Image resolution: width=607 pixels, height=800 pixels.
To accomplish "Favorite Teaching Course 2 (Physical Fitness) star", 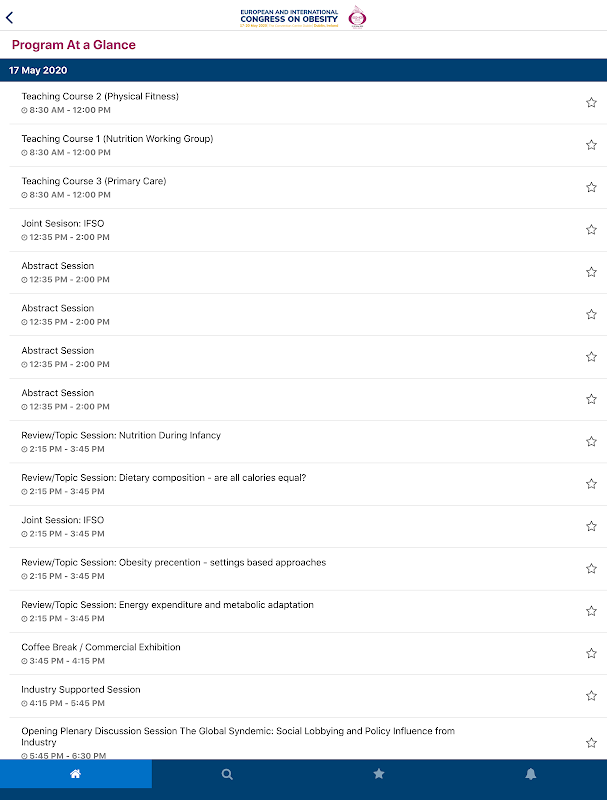I will 591,103.
